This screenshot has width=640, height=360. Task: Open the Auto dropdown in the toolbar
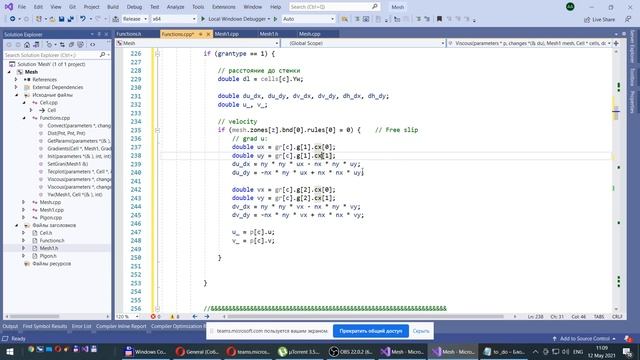click(x=308, y=19)
